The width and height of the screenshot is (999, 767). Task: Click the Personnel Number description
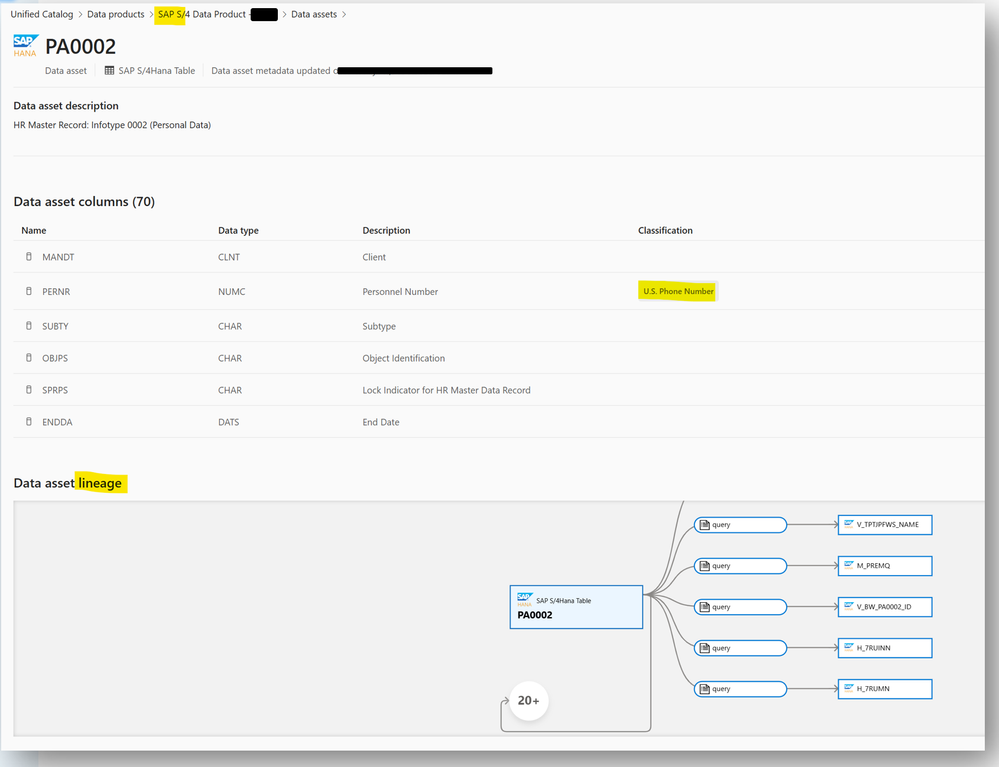(x=400, y=292)
